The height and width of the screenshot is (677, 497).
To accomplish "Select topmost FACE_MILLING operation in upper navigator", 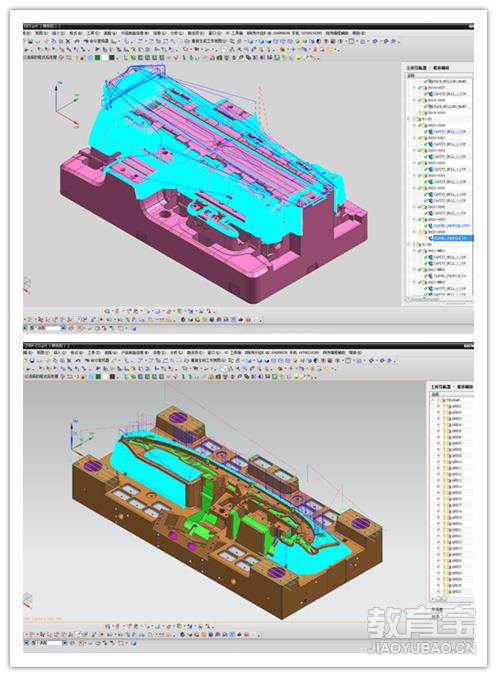I will click(446, 81).
